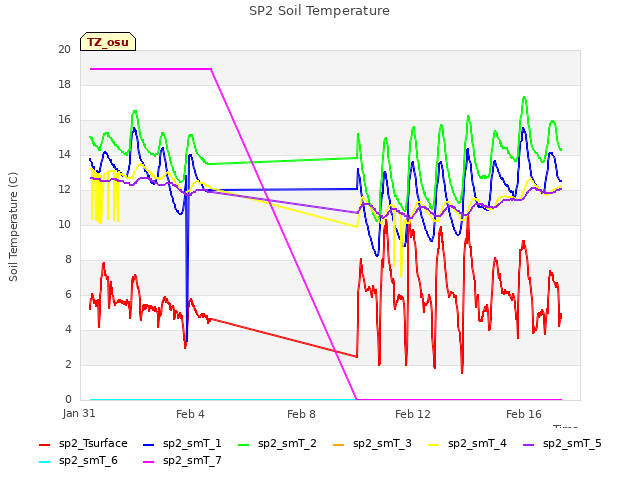The height and width of the screenshot is (480, 640).
Task: Click the 4 y-axis tick label
Action: tap(68, 329)
